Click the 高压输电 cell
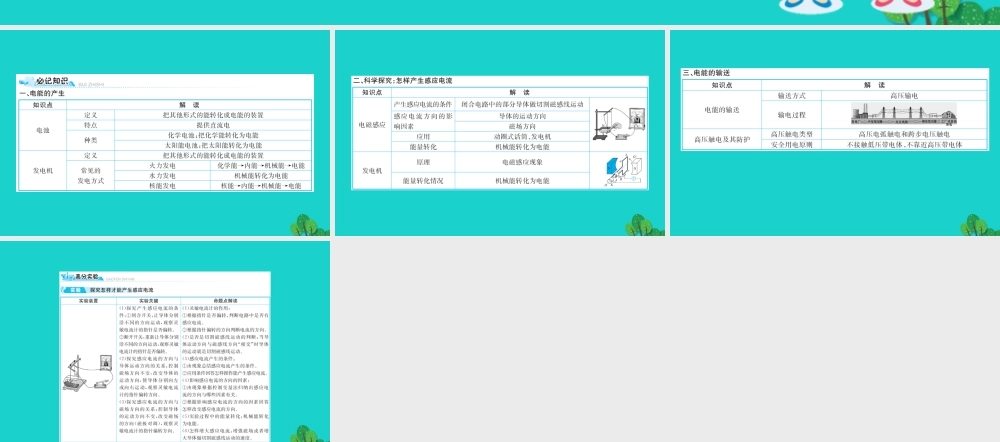Viewport: 1000px width, 442px height. click(904, 95)
